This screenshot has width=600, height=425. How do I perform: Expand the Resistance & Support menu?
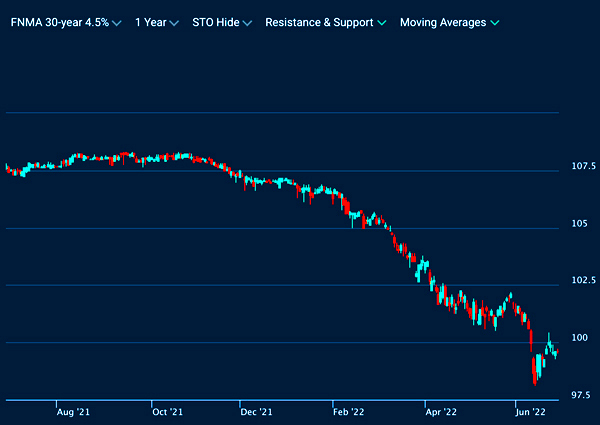click(318, 22)
